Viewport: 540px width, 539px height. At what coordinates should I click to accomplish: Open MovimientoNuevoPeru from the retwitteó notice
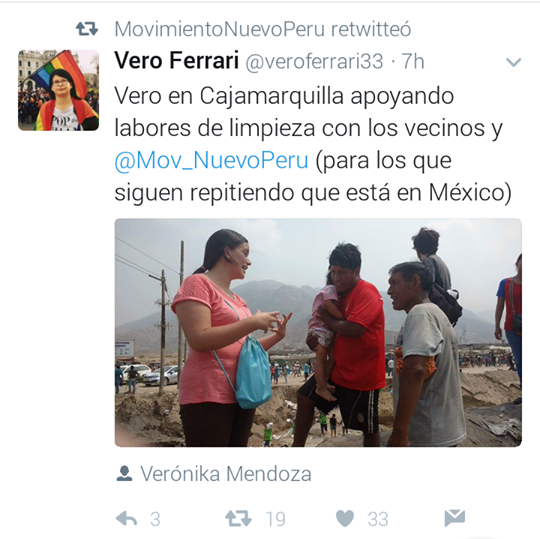(x=220, y=29)
